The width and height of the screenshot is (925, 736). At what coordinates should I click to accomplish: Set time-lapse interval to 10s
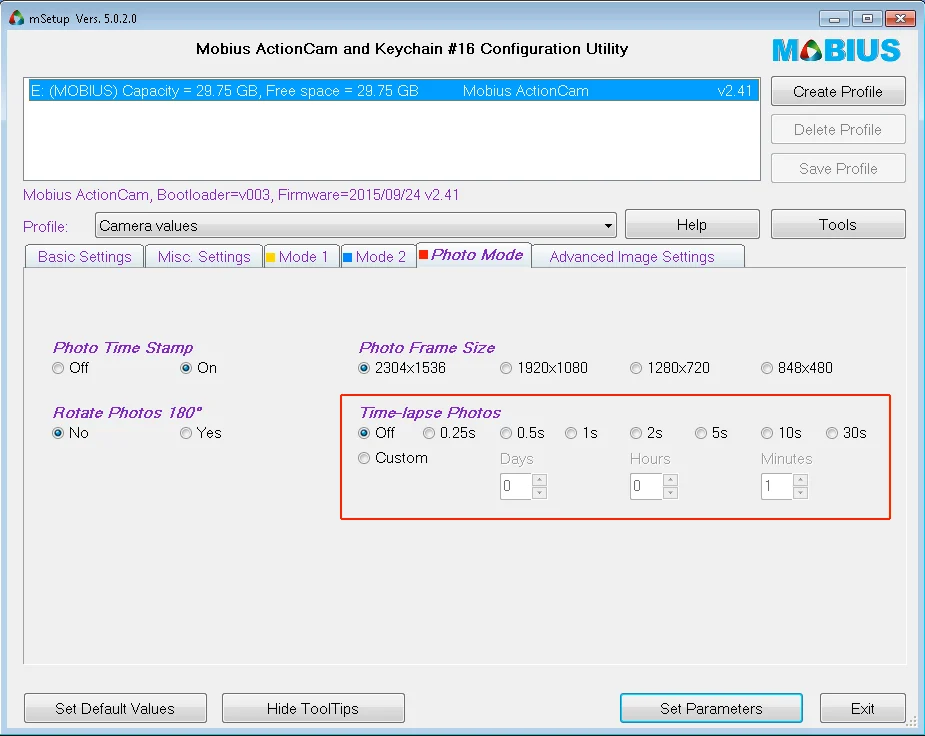(x=766, y=433)
